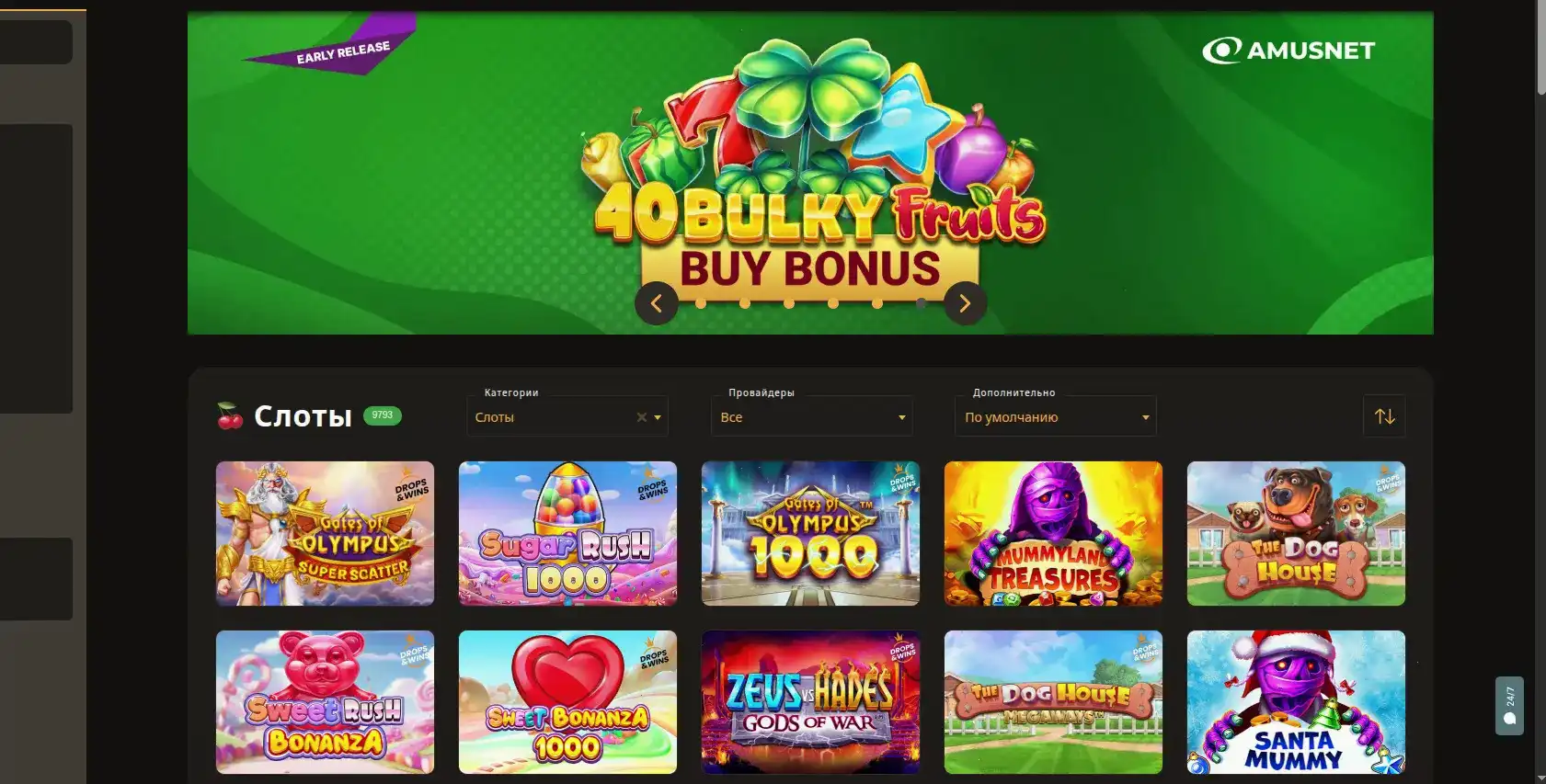Select the first carousel dot indicator

coord(701,303)
